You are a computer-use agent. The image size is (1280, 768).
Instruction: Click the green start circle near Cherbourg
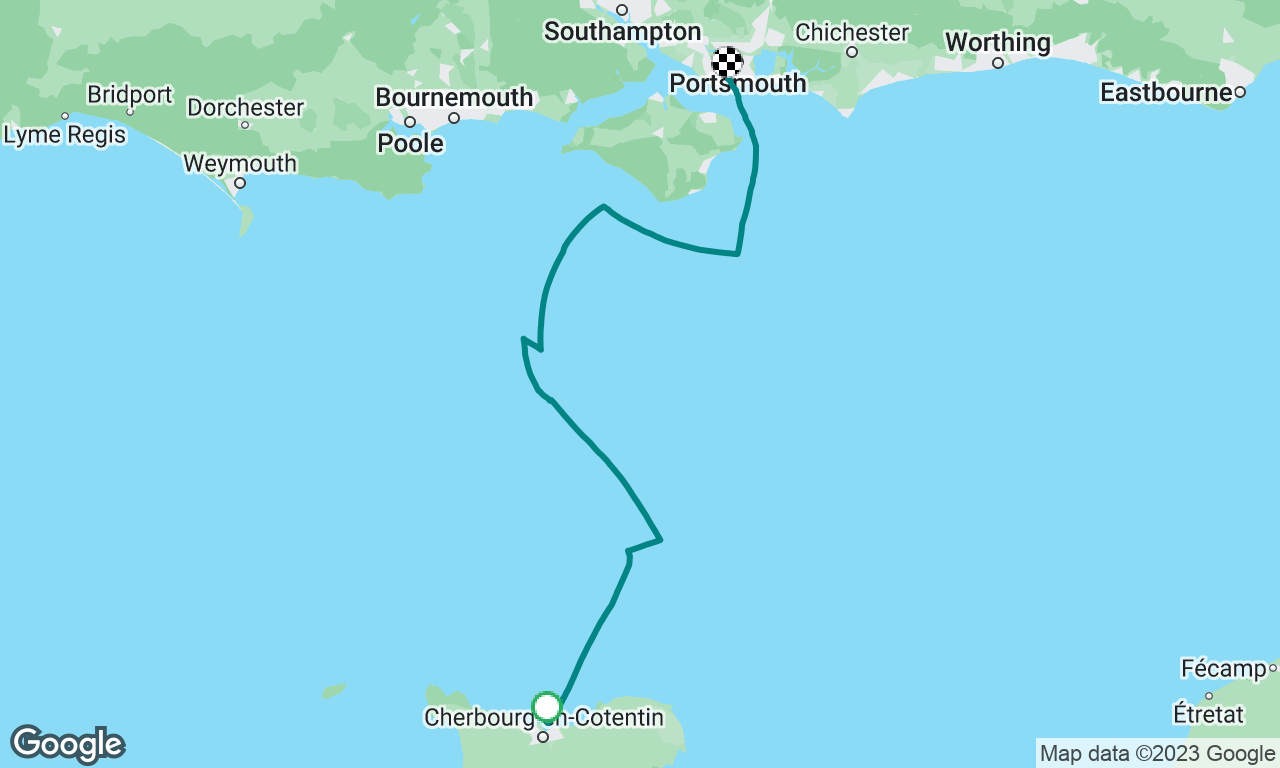[546, 708]
